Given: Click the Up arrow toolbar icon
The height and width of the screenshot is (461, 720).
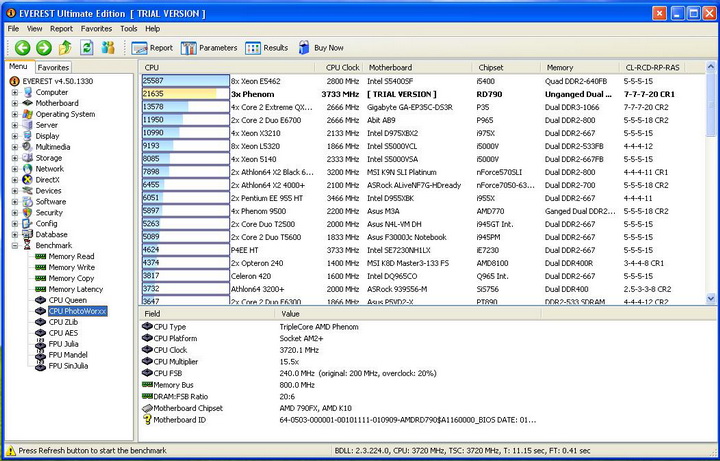Looking at the screenshot, I should tap(65, 47).
